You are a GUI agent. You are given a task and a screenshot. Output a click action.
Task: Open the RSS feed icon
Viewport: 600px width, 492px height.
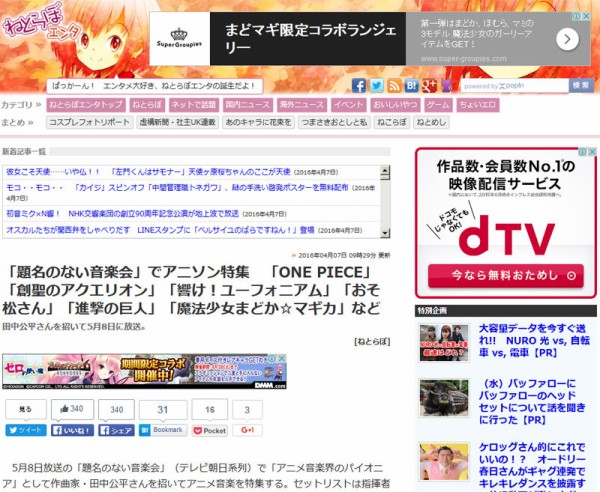(x=394, y=86)
